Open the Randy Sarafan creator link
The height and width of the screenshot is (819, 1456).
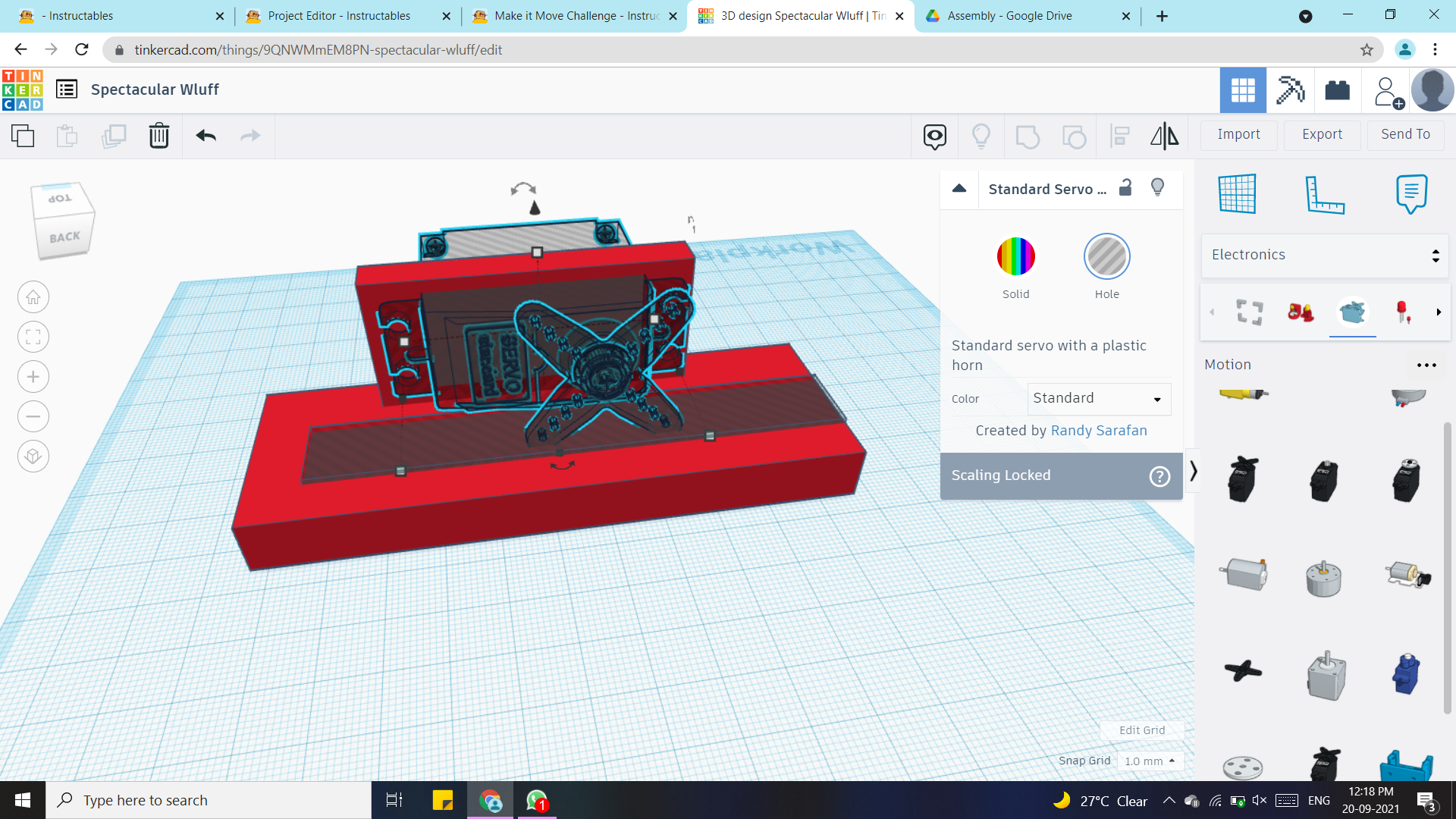1098,431
